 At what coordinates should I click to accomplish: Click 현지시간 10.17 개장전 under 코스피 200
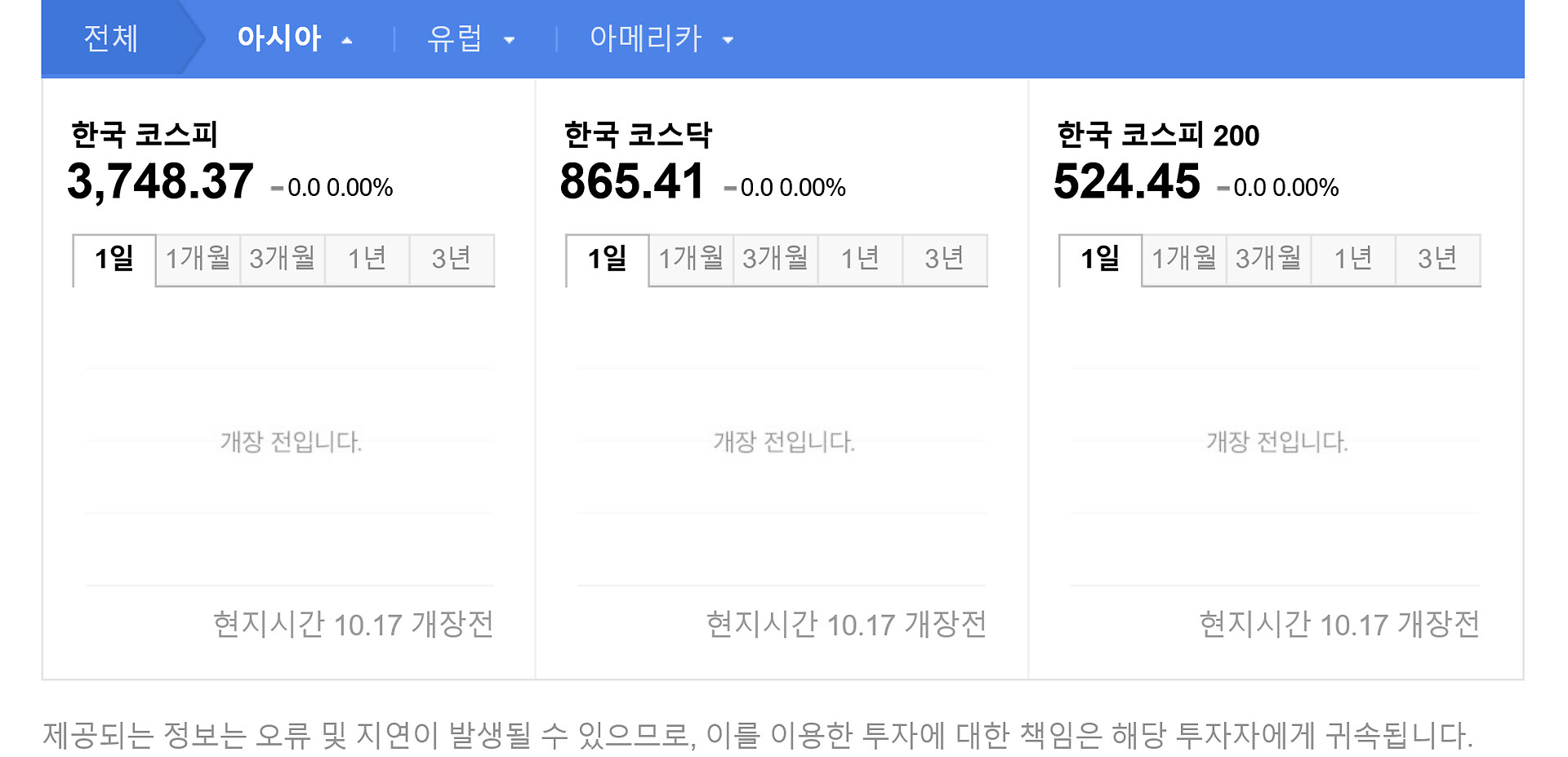[1340, 625]
